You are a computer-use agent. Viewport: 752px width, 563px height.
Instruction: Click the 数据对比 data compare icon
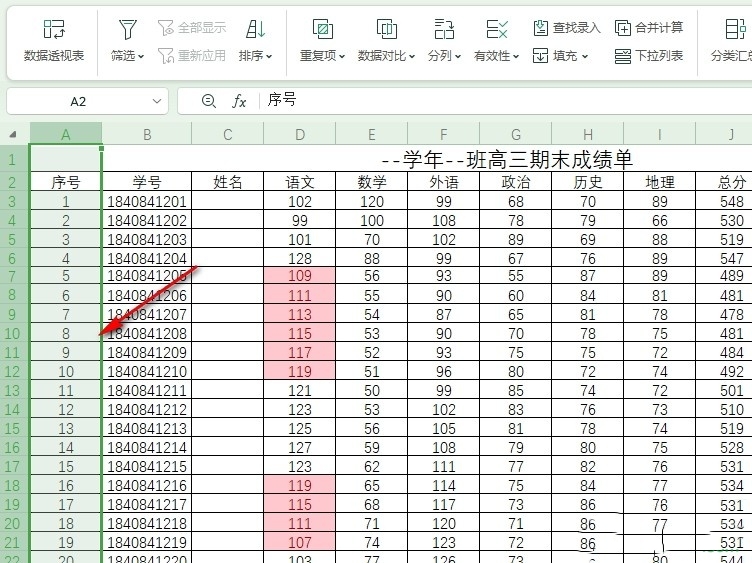tap(387, 30)
